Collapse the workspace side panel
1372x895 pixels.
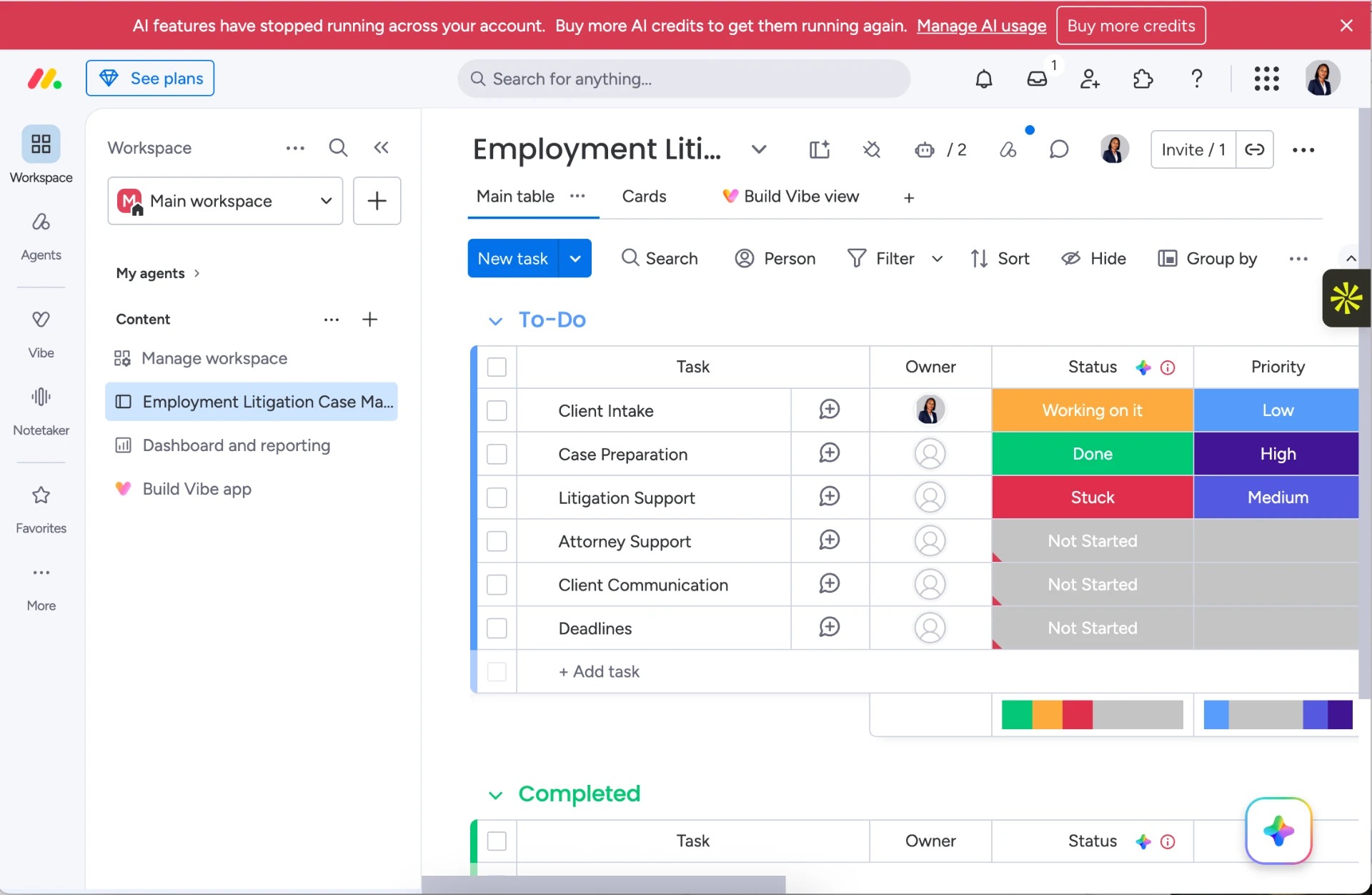[x=381, y=148]
